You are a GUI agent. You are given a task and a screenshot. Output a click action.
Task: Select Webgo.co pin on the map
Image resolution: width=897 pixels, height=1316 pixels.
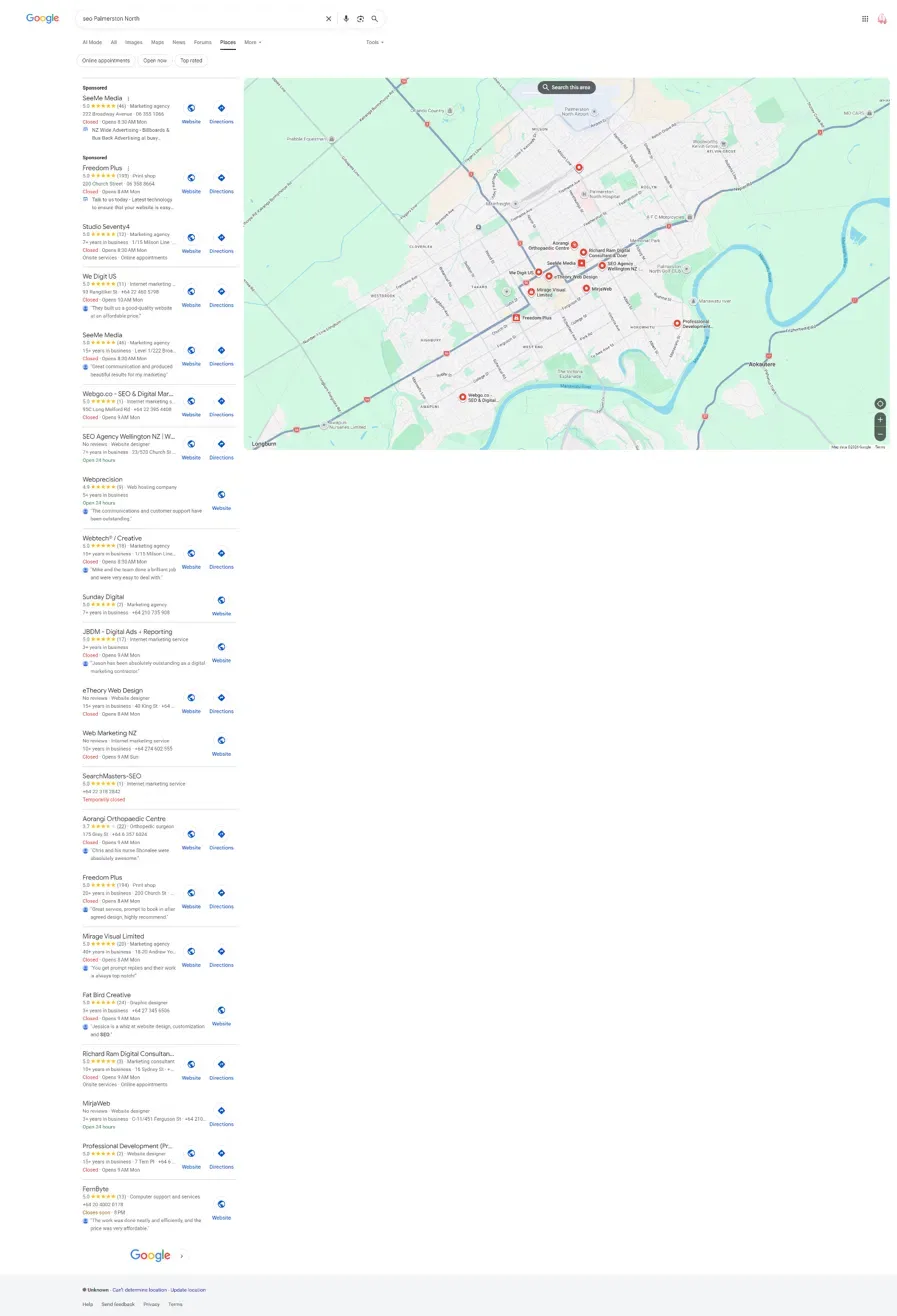click(461, 396)
